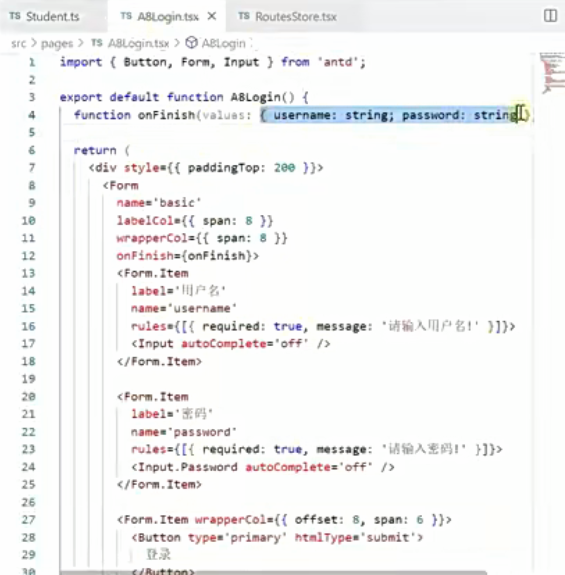Click the '登录' button text on line 29
Image resolution: width=565 pixels, height=575 pixels.
tap(158, 554)
